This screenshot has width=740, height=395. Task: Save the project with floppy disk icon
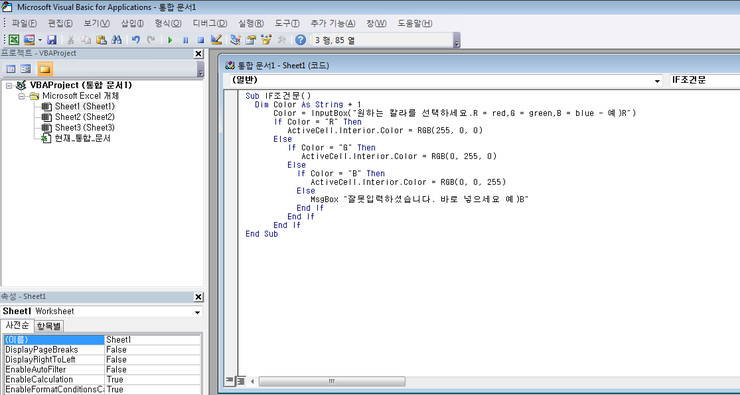[52, 40]
